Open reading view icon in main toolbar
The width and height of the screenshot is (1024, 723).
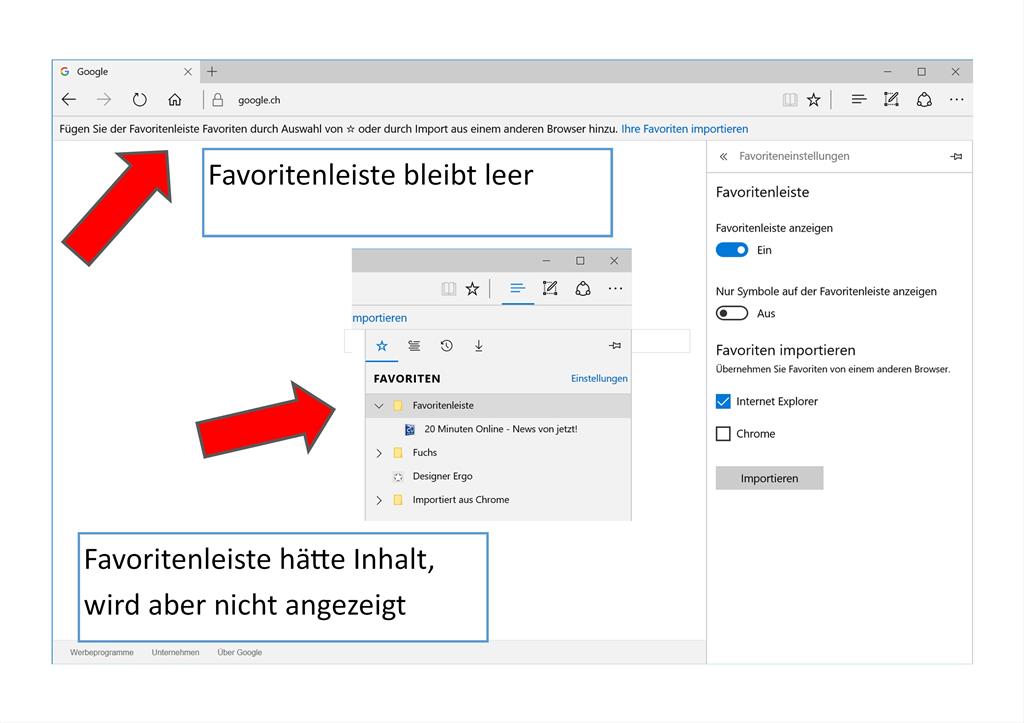790,99
